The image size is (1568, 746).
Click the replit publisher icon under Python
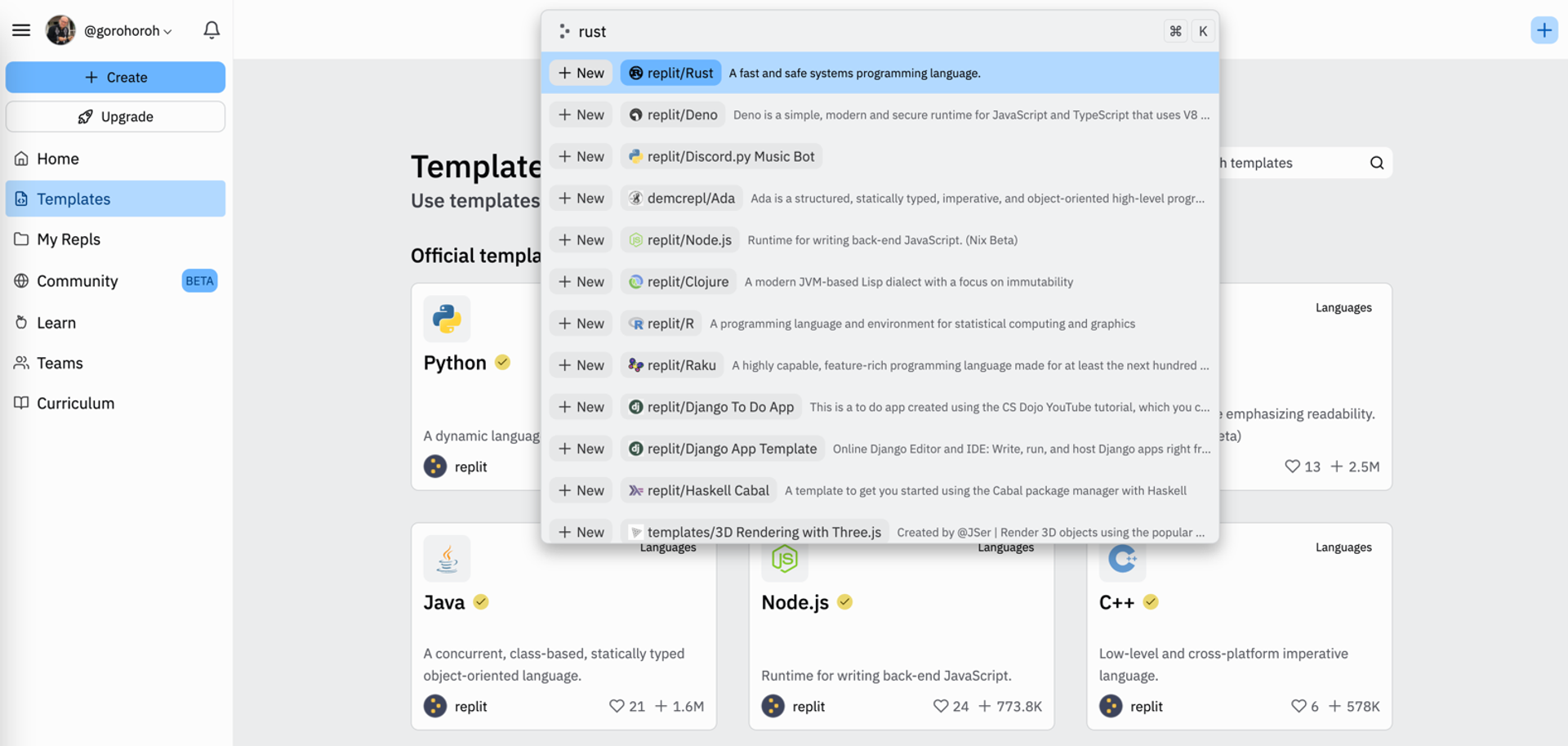(434, 467)
